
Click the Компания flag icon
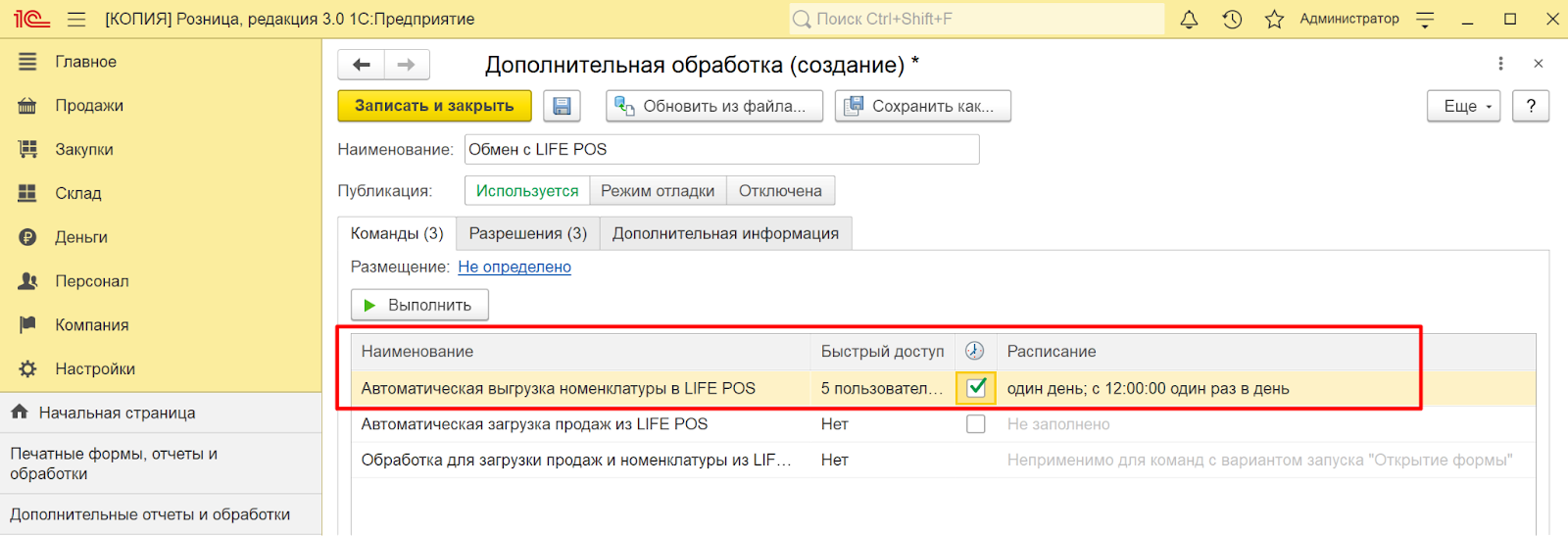coord(27,324)
